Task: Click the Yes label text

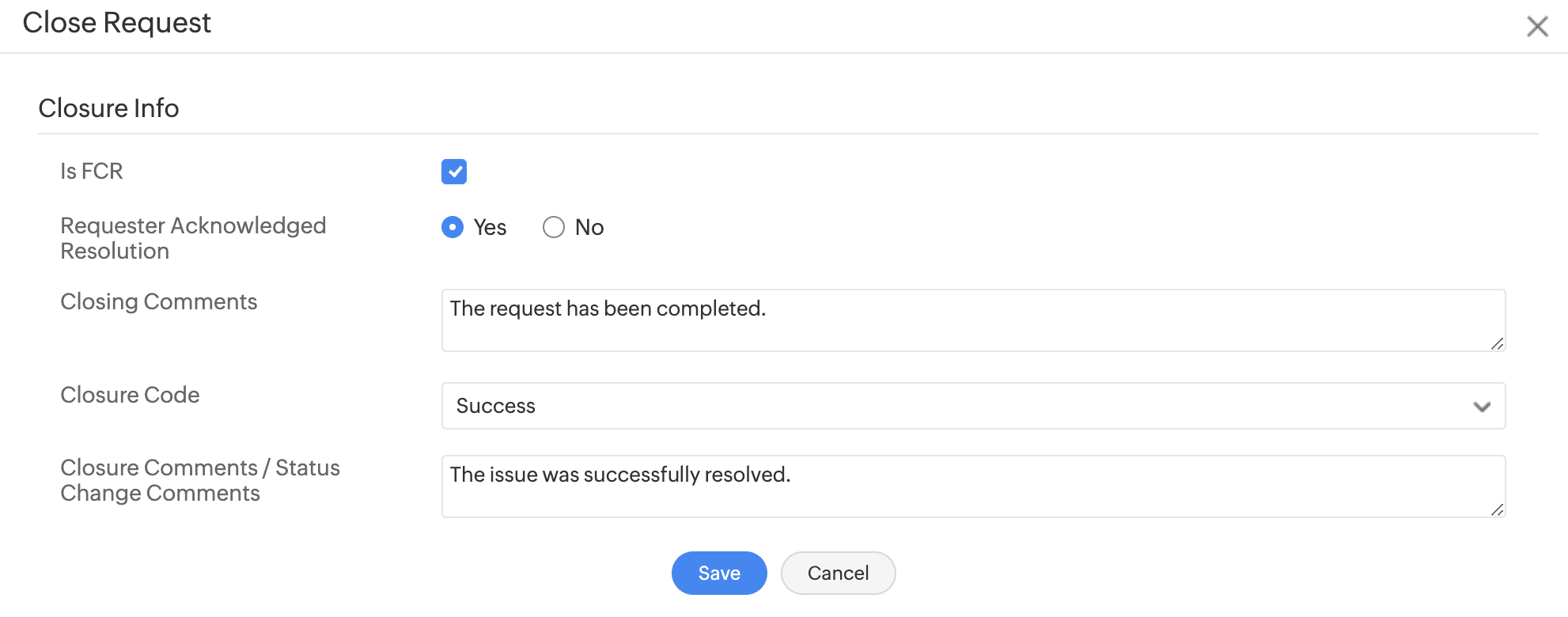Action: coord(490,228)
